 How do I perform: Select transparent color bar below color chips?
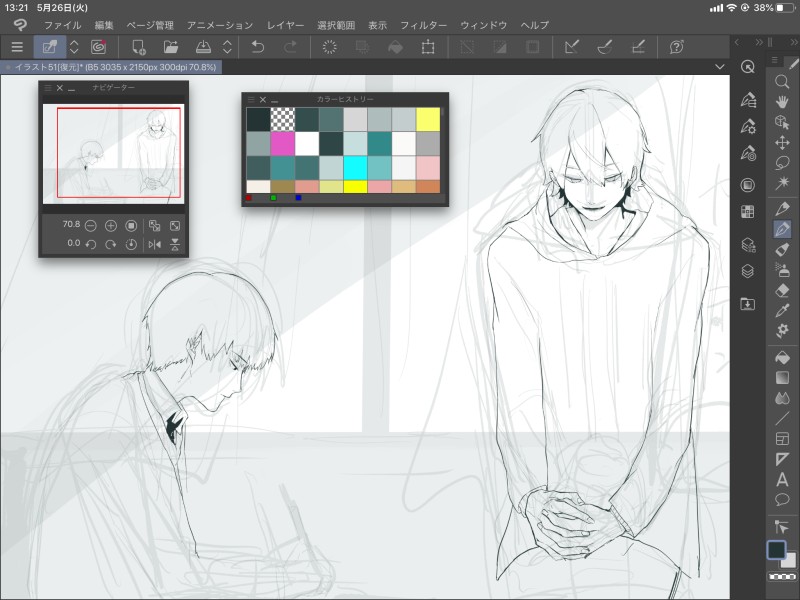point(782,577)
